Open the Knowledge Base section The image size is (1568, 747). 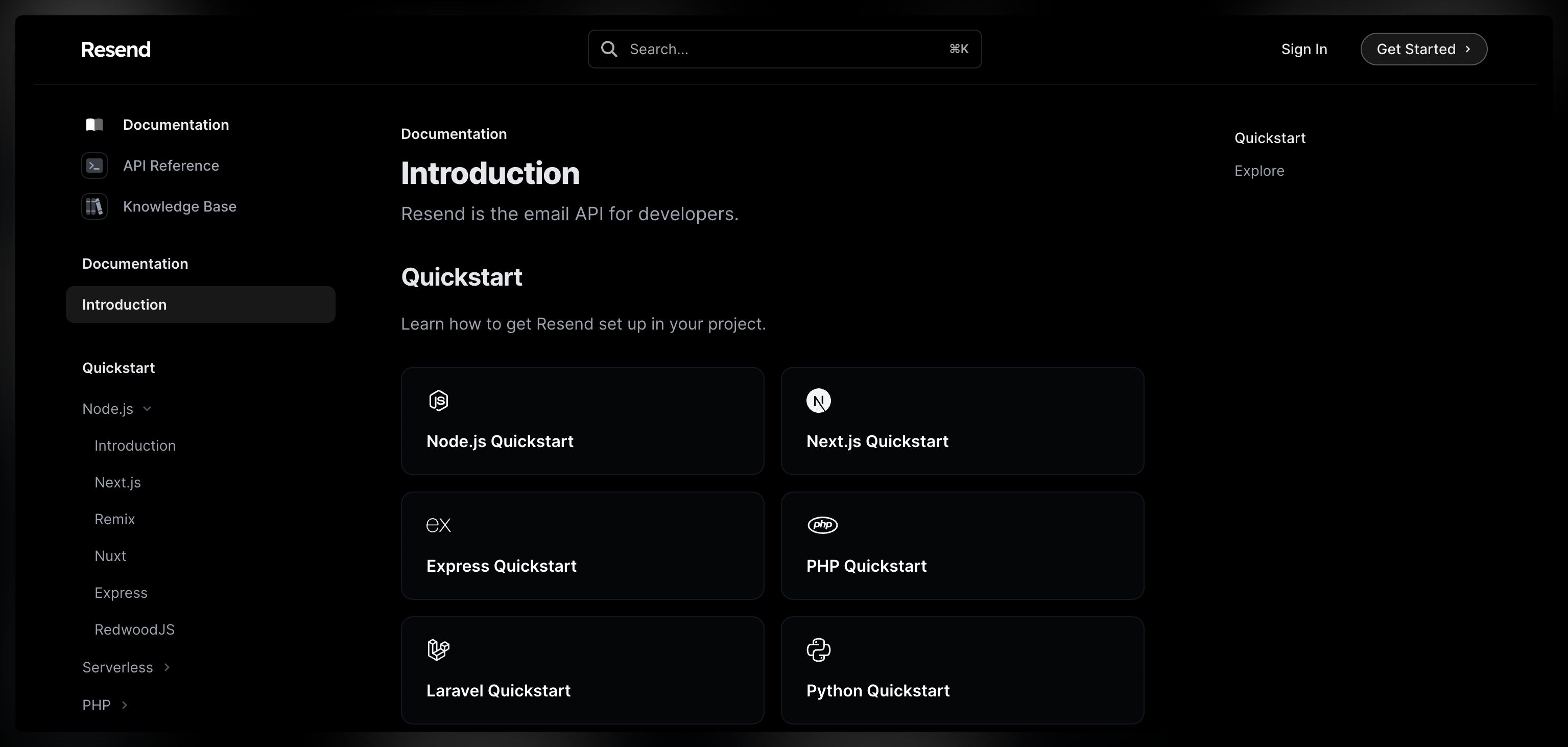pyautogui.click(x=159, y=206)
